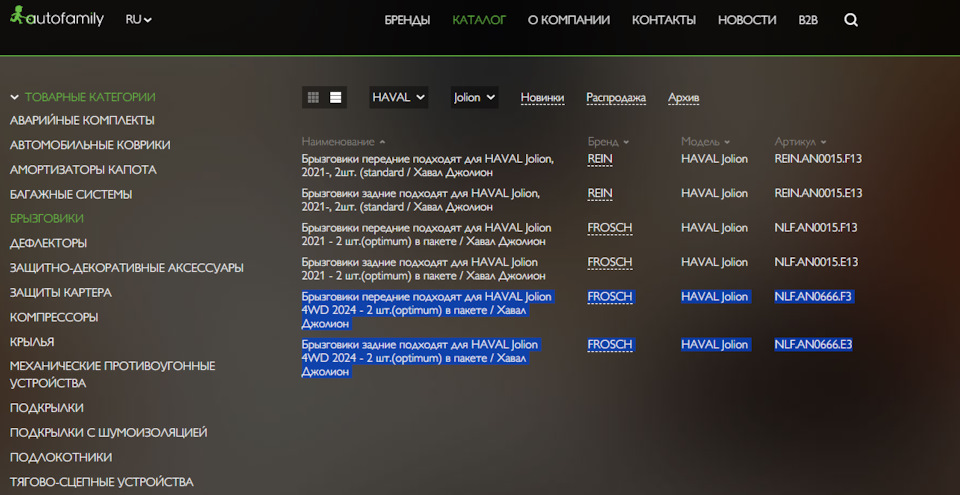Select Подкрылки category
960x495 pixels.
(x=47, y=408)
